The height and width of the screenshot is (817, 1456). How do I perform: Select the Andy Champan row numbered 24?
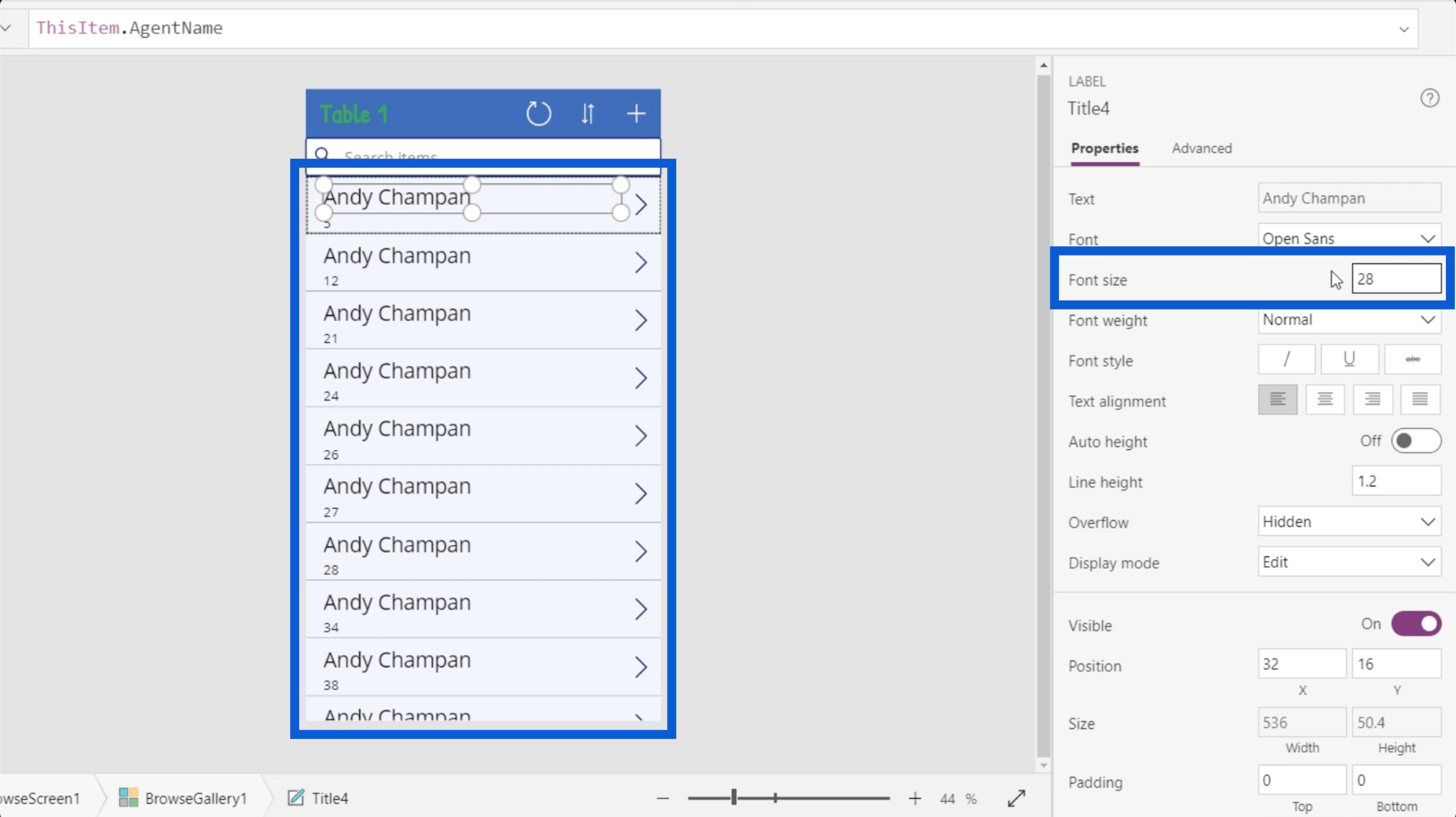[483, 378]
